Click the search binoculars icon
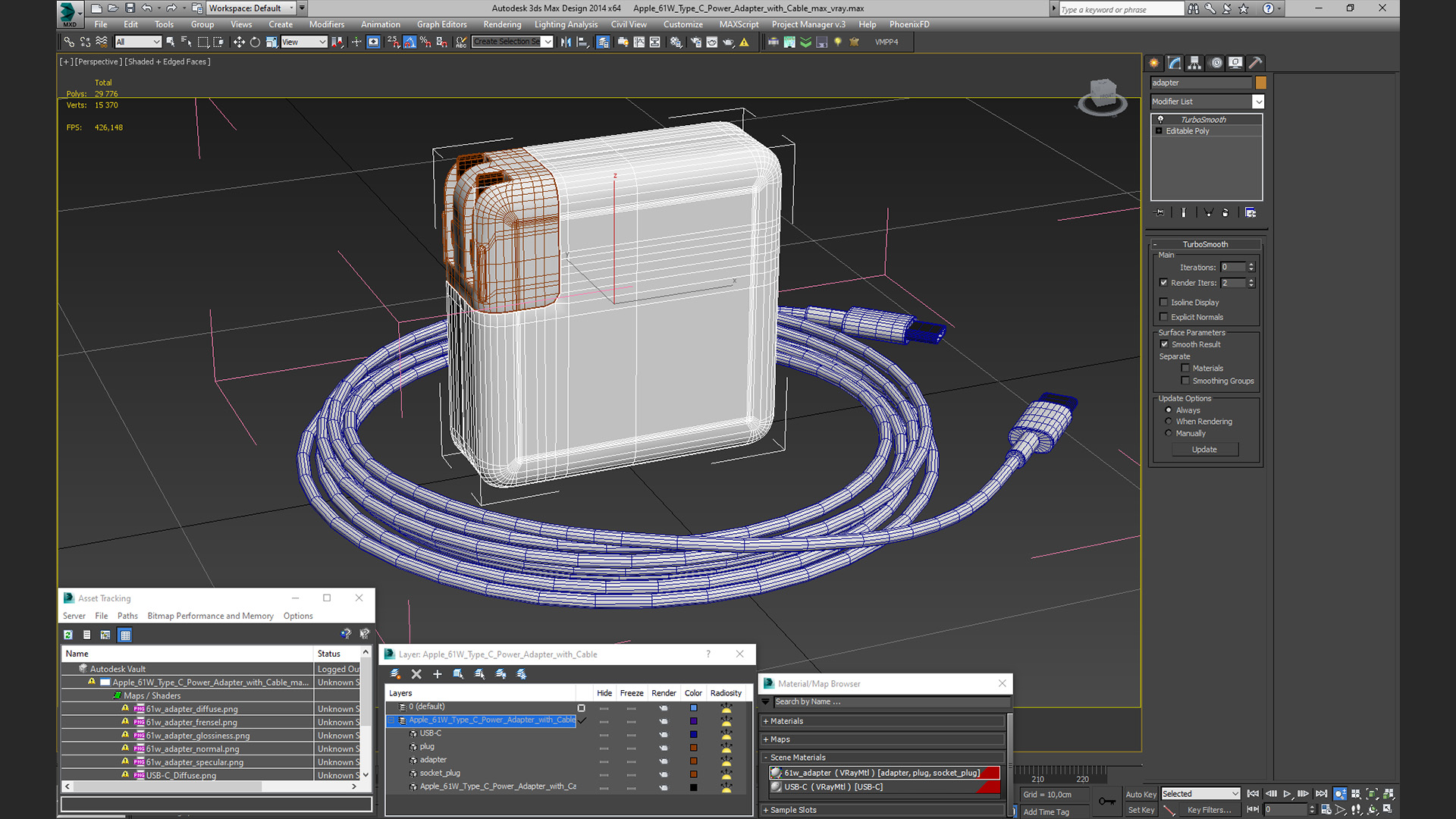 (x=1194, y=9)
